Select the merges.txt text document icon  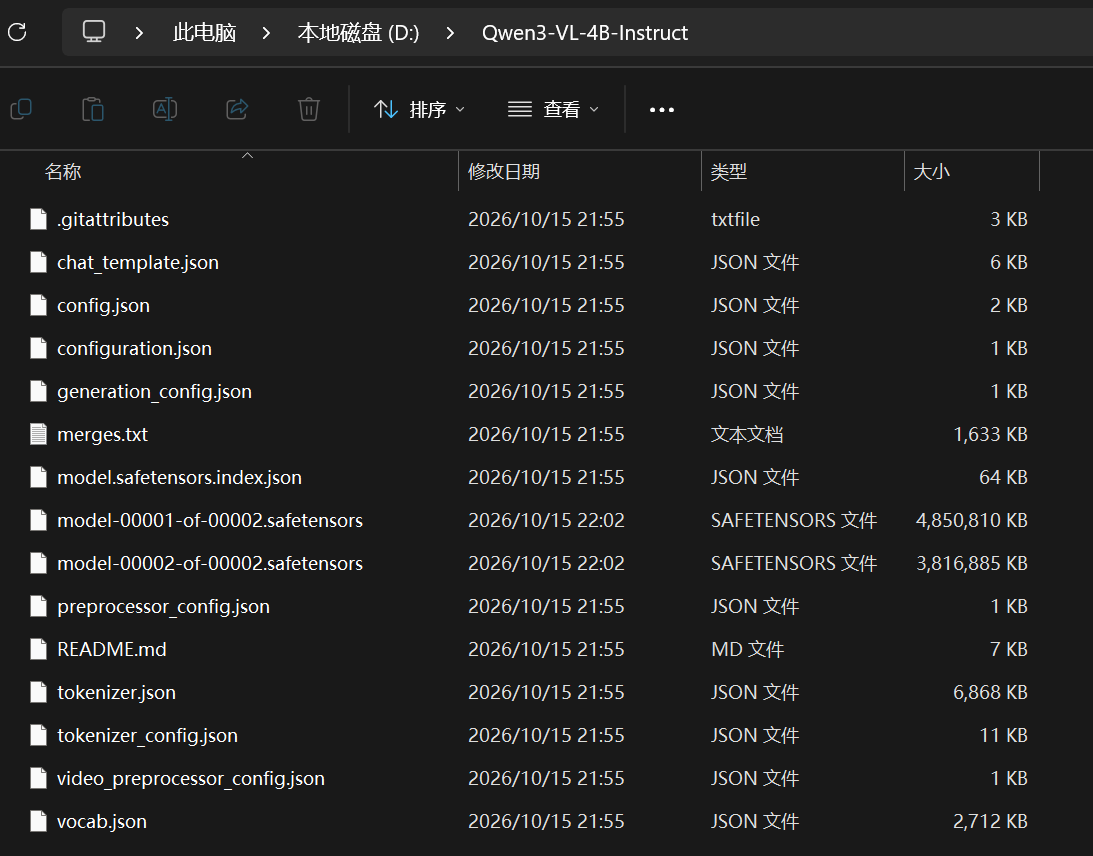pos(38,434)
